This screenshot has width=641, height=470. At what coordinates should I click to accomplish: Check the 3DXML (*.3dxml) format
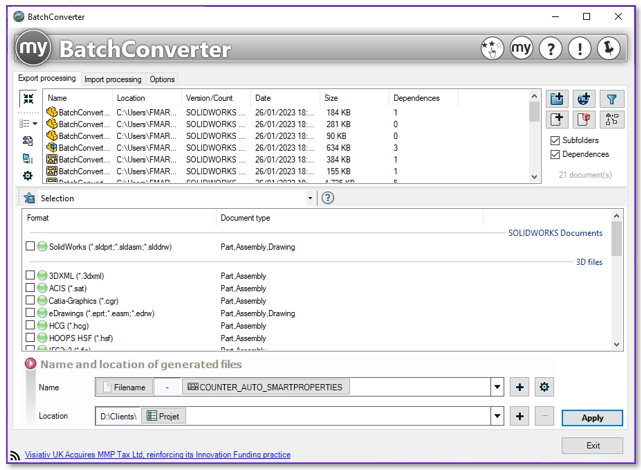tap(30, 275)
